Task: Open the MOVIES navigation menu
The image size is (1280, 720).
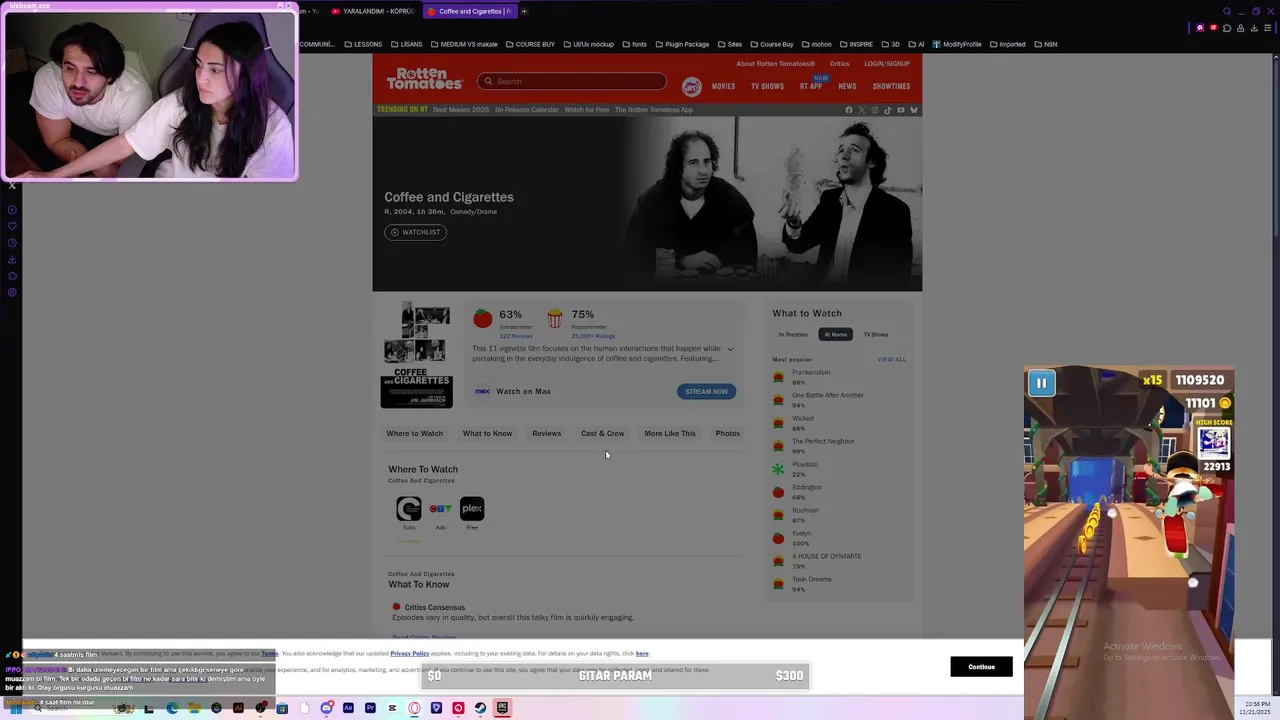Action: tap(723, 86)
